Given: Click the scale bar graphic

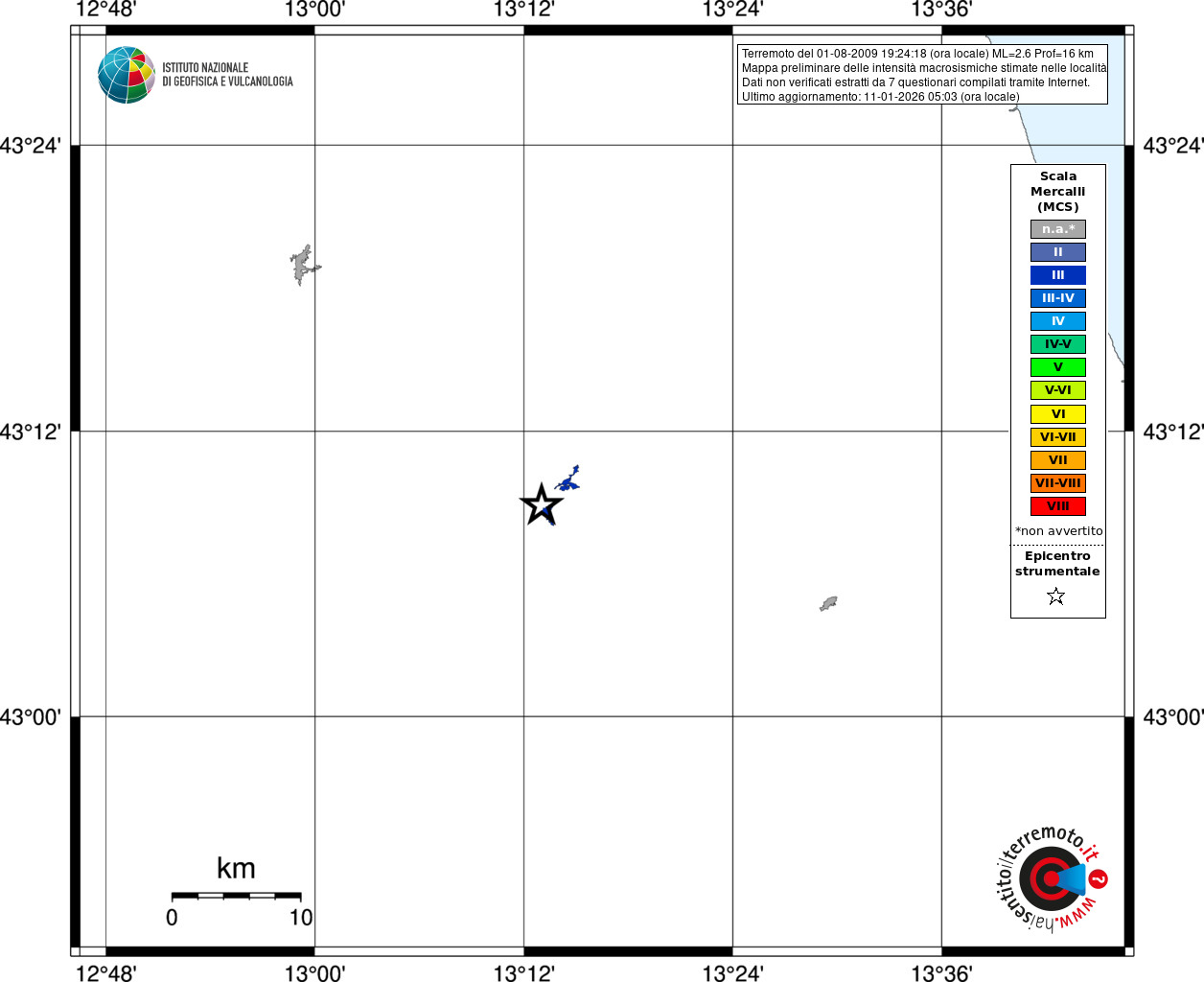Looking at the screenshot, I should pos(236,896).
